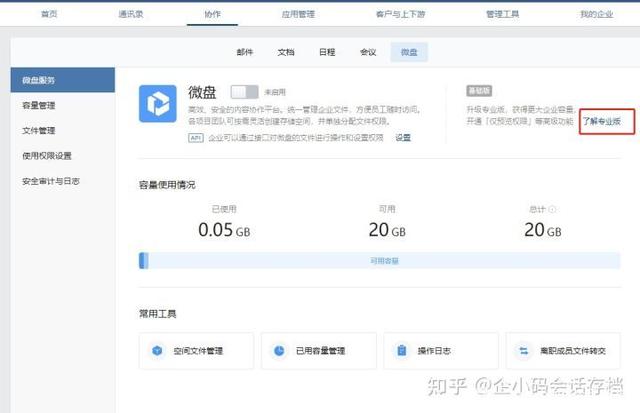Click the 设置 link next to API description

[x=403, y=137]
